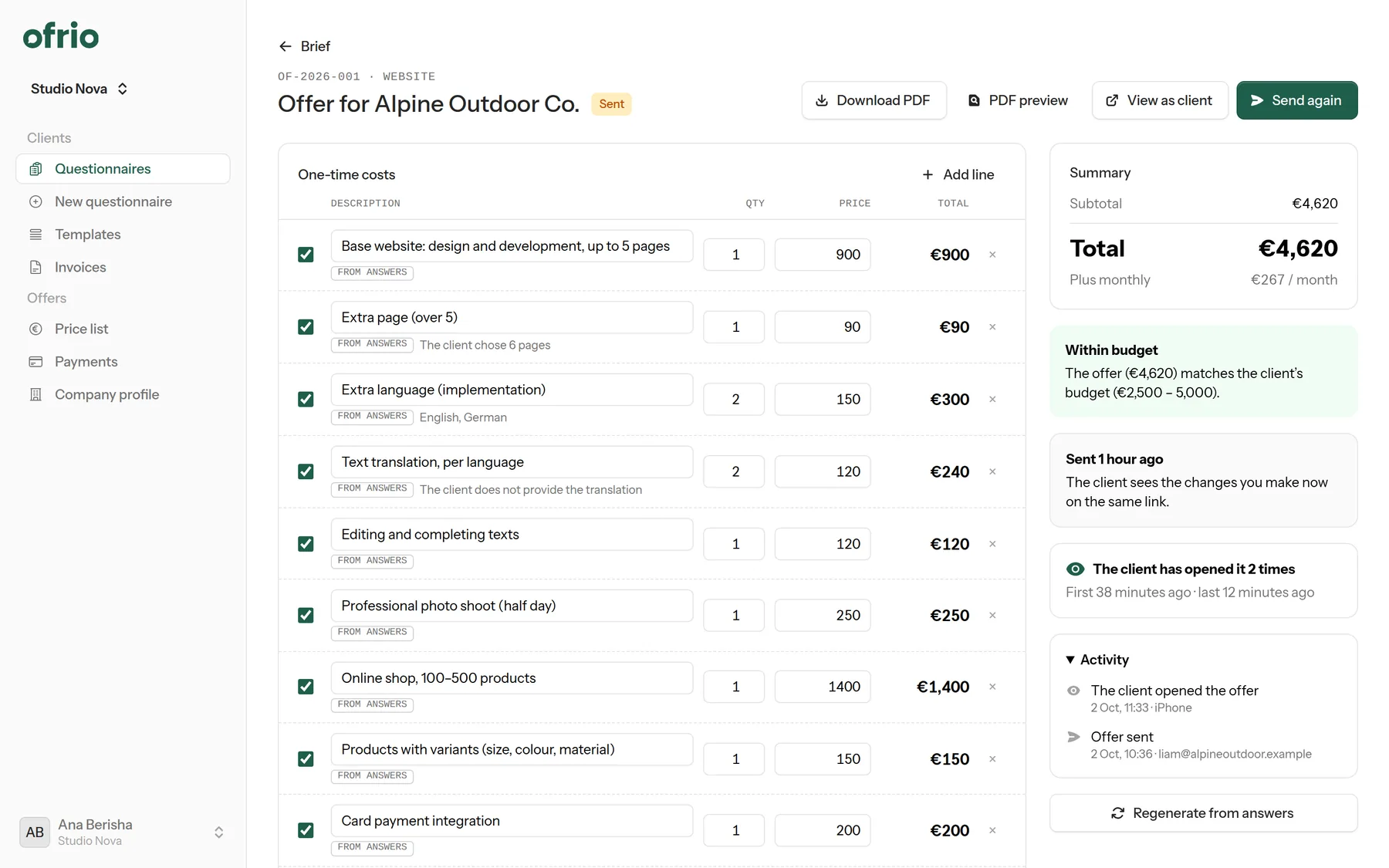
Task: Delete the Extra page (over 5) line
Action: [992, 327]
